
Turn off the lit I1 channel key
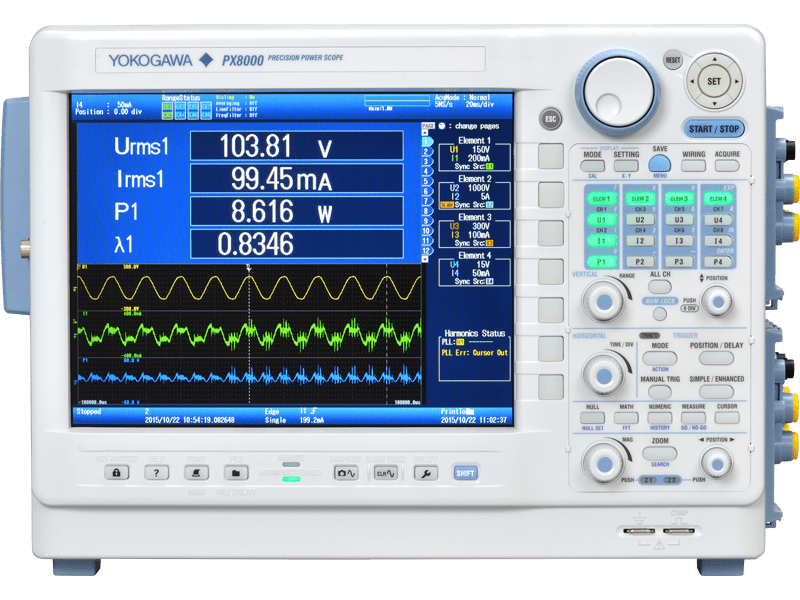[x=602, y=241]
